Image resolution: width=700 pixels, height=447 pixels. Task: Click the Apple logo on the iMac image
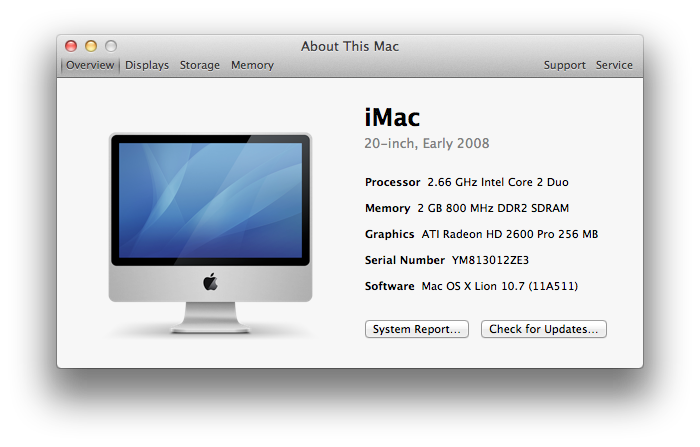click(210, 282)
